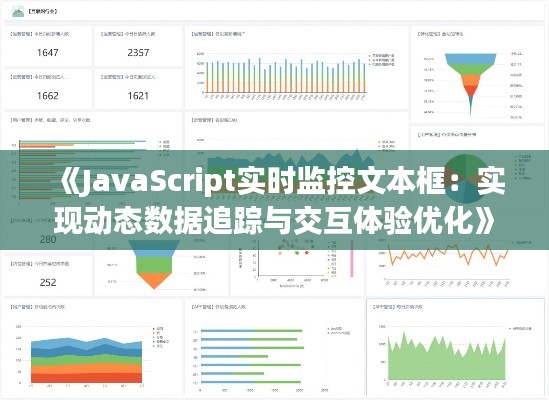549x400 pixels.
Task: Toggle the first legend entry of the stacked area chart
Action: [x=158, y=329]
